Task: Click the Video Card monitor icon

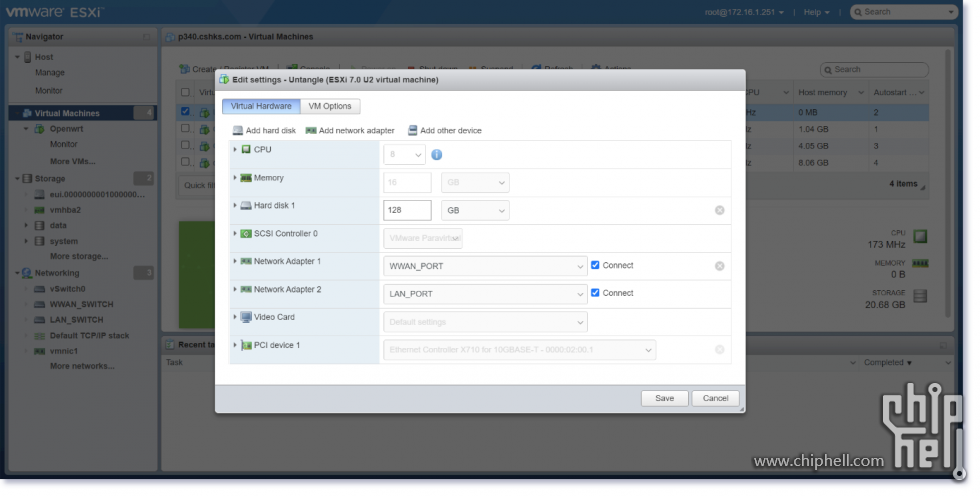Action: (x=246, y=317)
